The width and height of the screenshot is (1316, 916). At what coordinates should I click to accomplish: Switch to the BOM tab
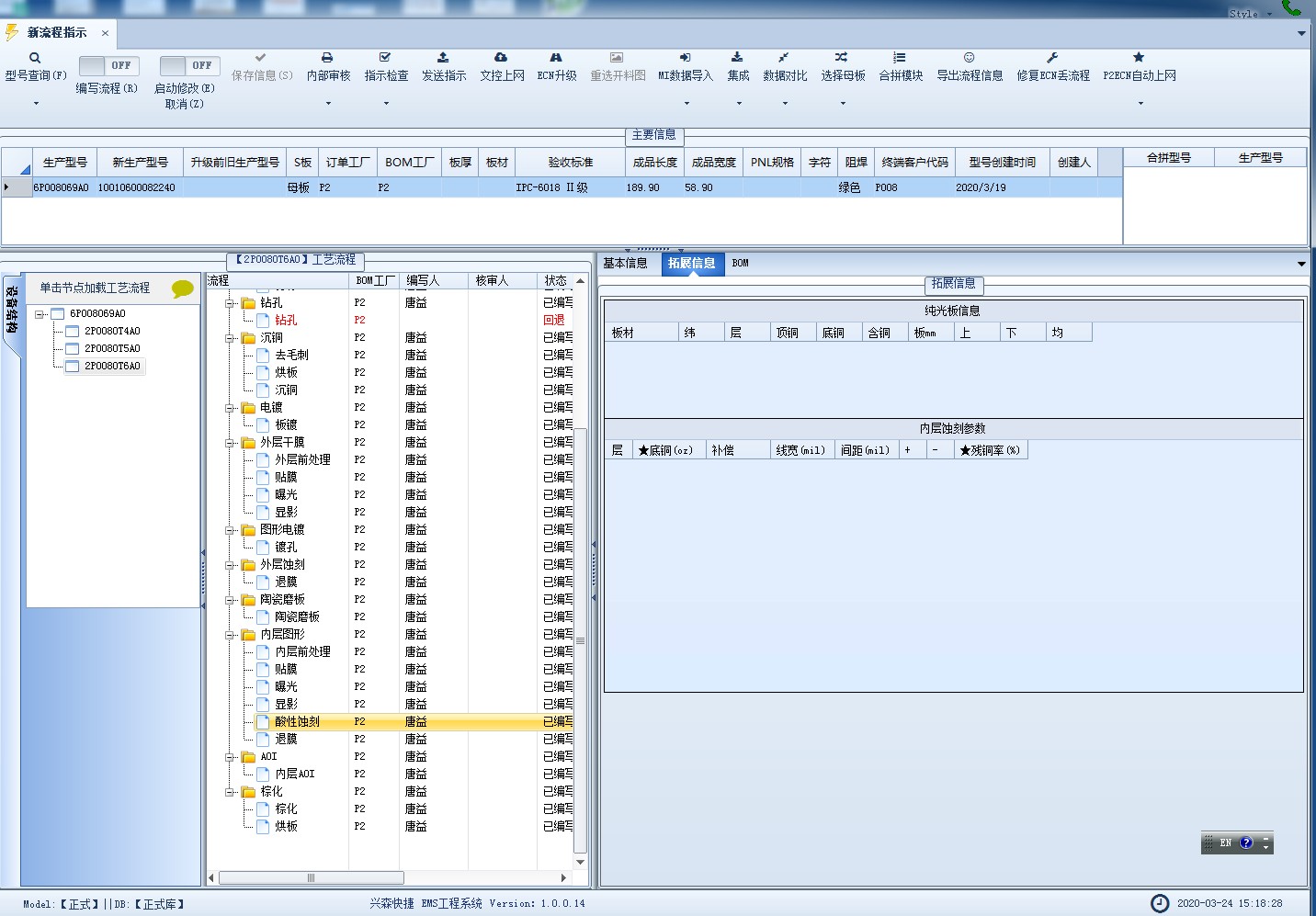pyautogui.click(x=740, y=264)
